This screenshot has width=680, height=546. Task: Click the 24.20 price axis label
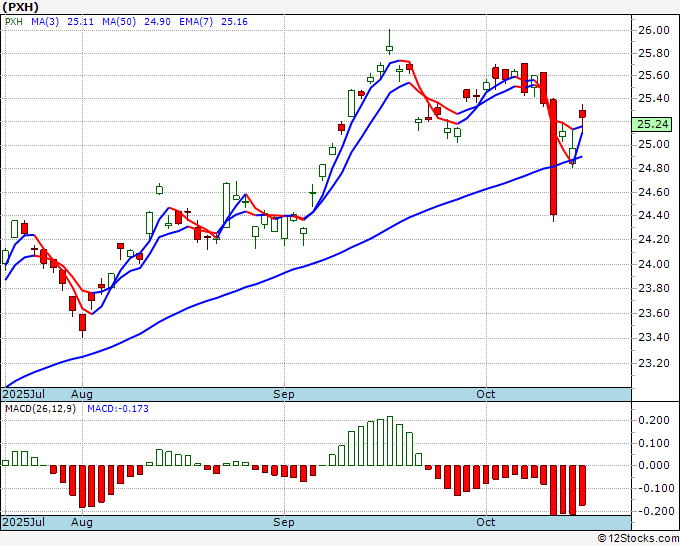[x=654, y=239]
